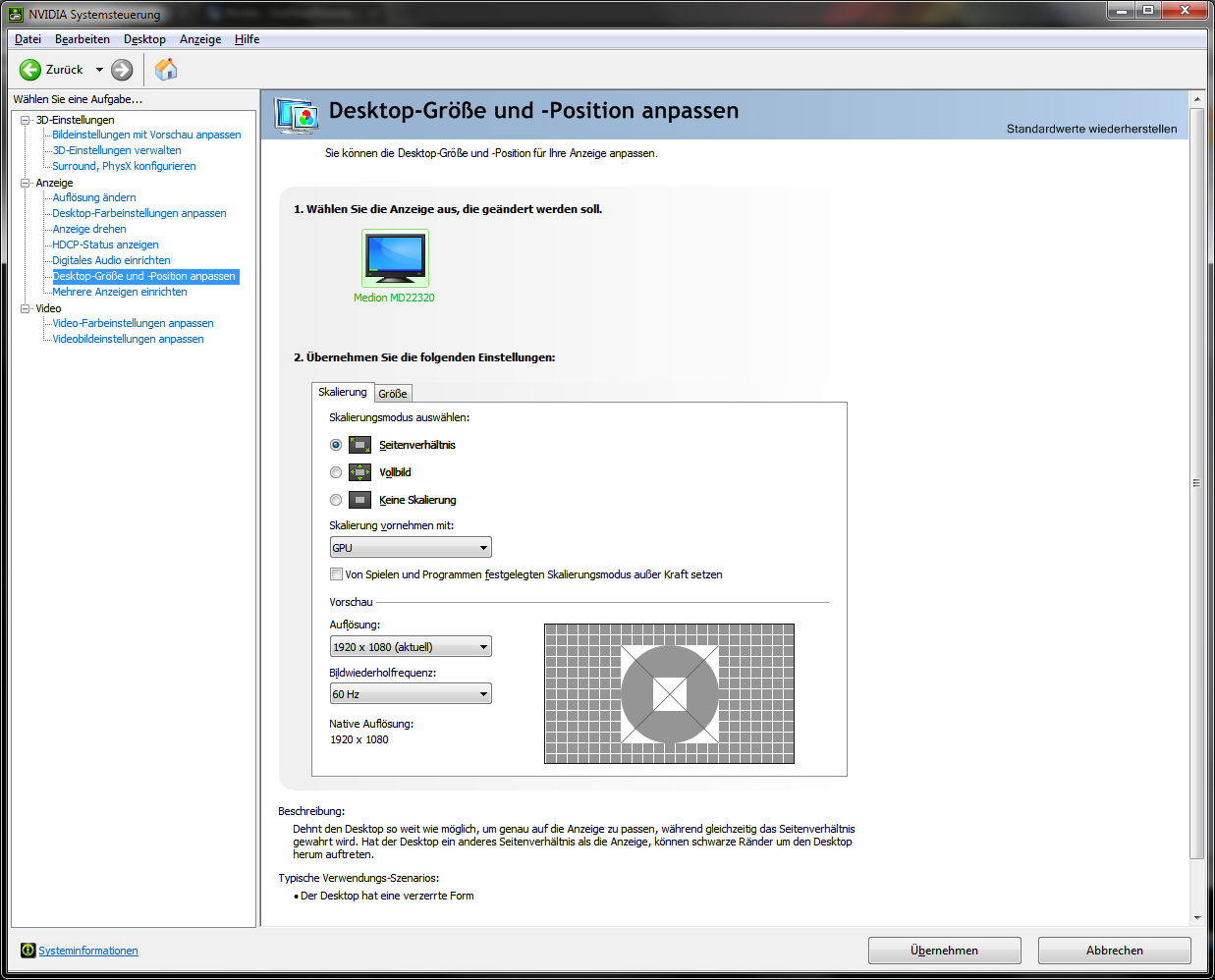Open the Anzeige menu
The height and width of the screenshot is (980, 1215).
(x=200, y=39)
